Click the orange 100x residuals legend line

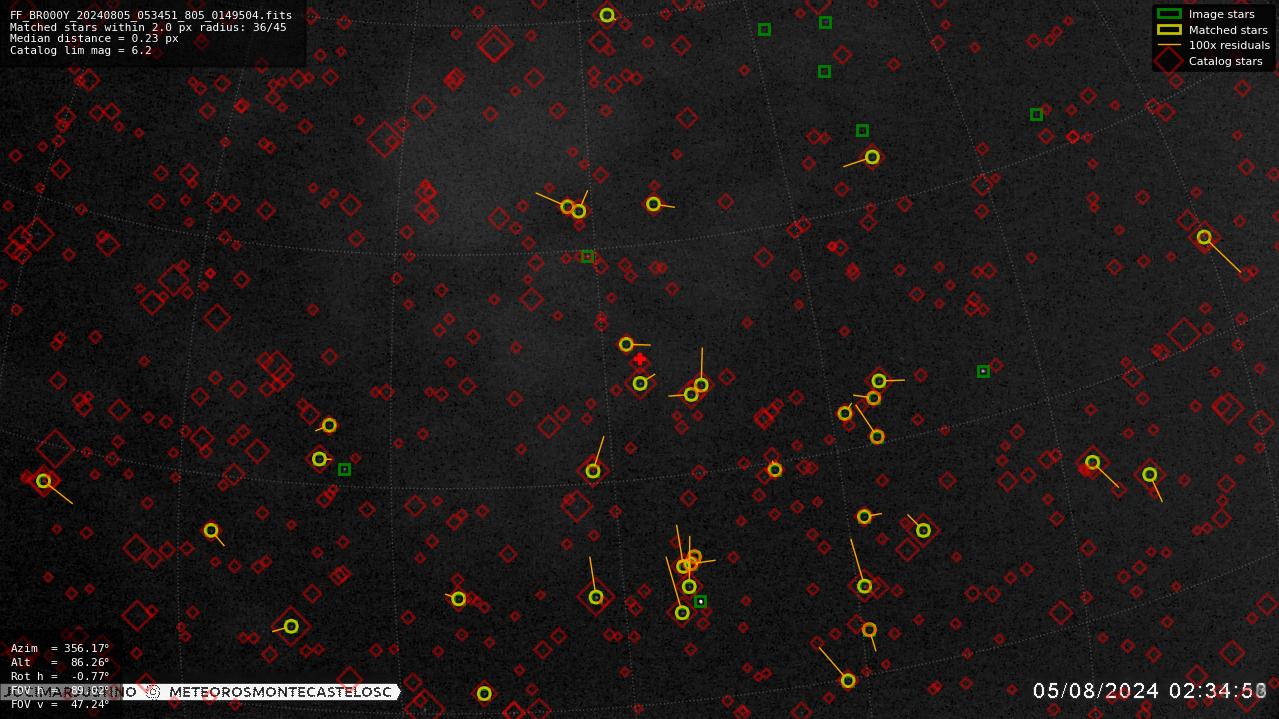[1169, 45]
